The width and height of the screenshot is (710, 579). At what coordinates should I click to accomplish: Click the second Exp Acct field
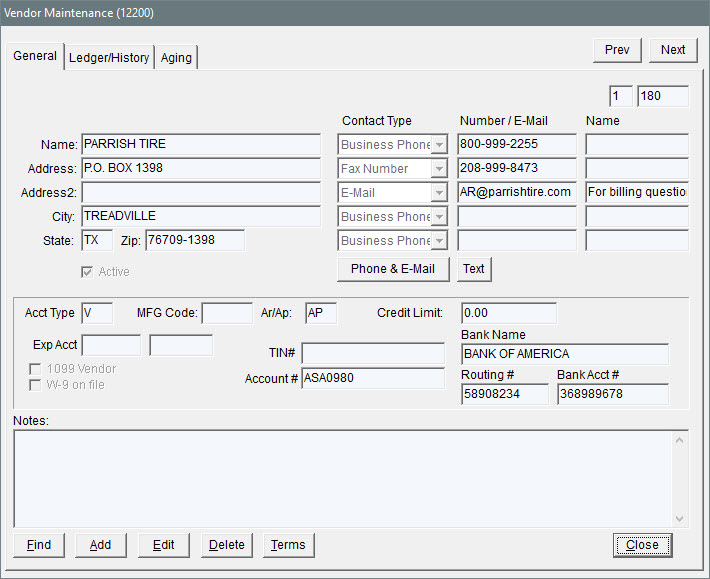click(x=181, y=345)
